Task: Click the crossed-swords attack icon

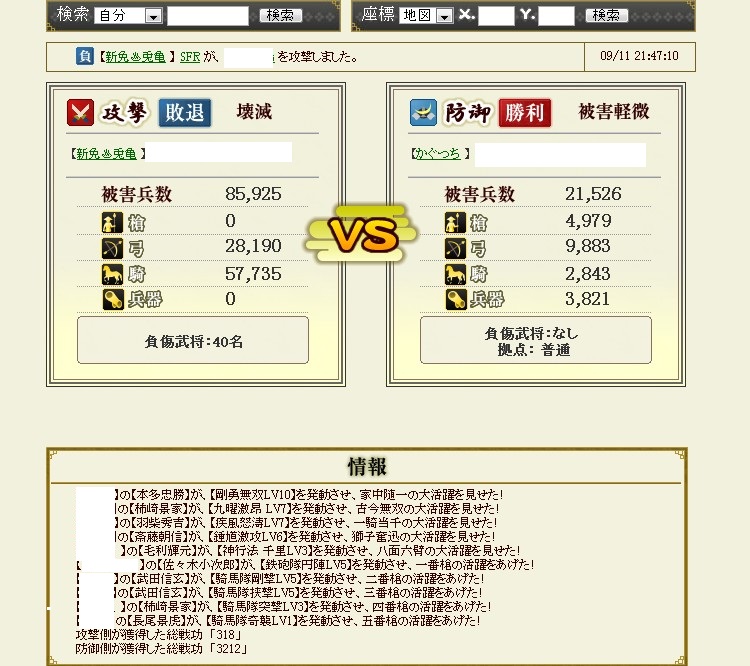Action: 80,112
